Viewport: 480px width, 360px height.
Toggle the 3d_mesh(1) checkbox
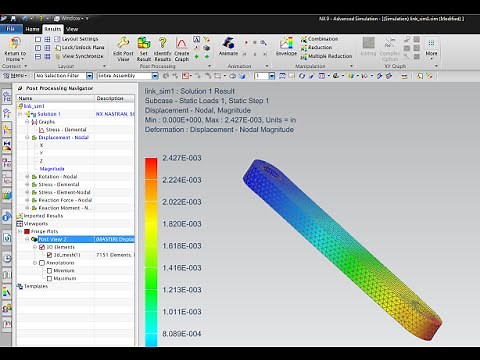click(x=50, y=255)
